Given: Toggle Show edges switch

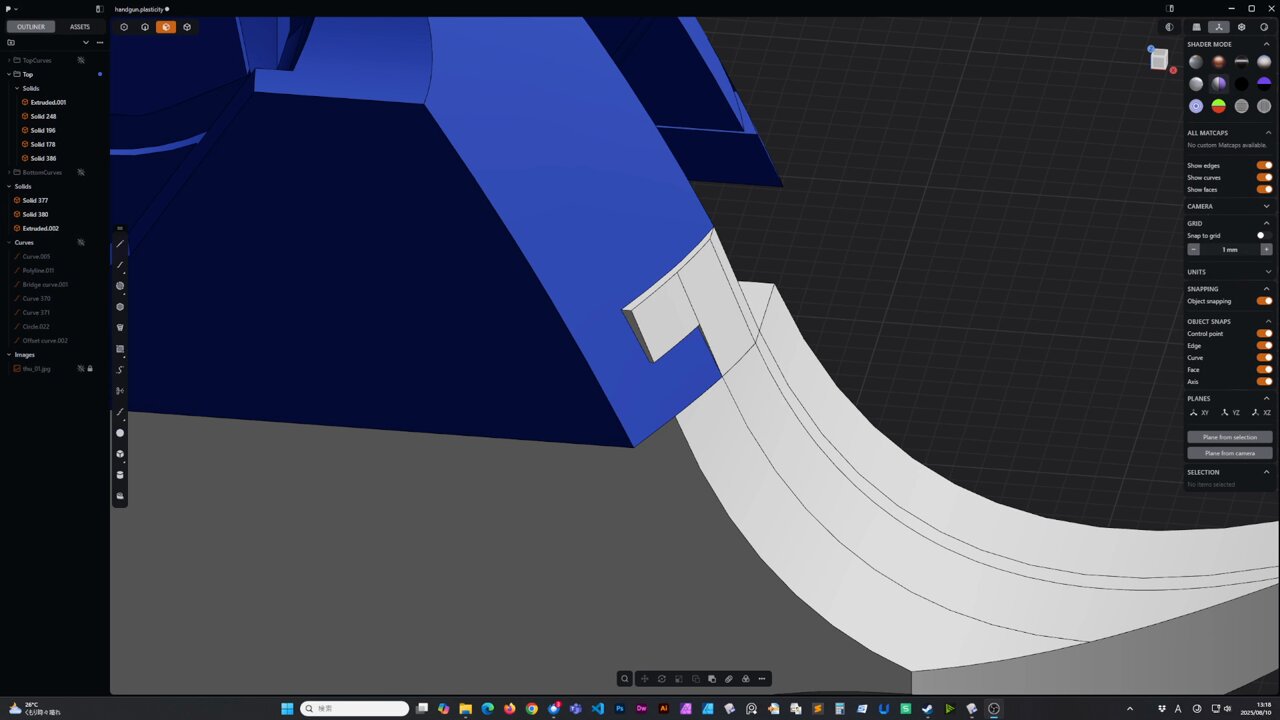Looking at the screenshot, I should [1264, 165].
